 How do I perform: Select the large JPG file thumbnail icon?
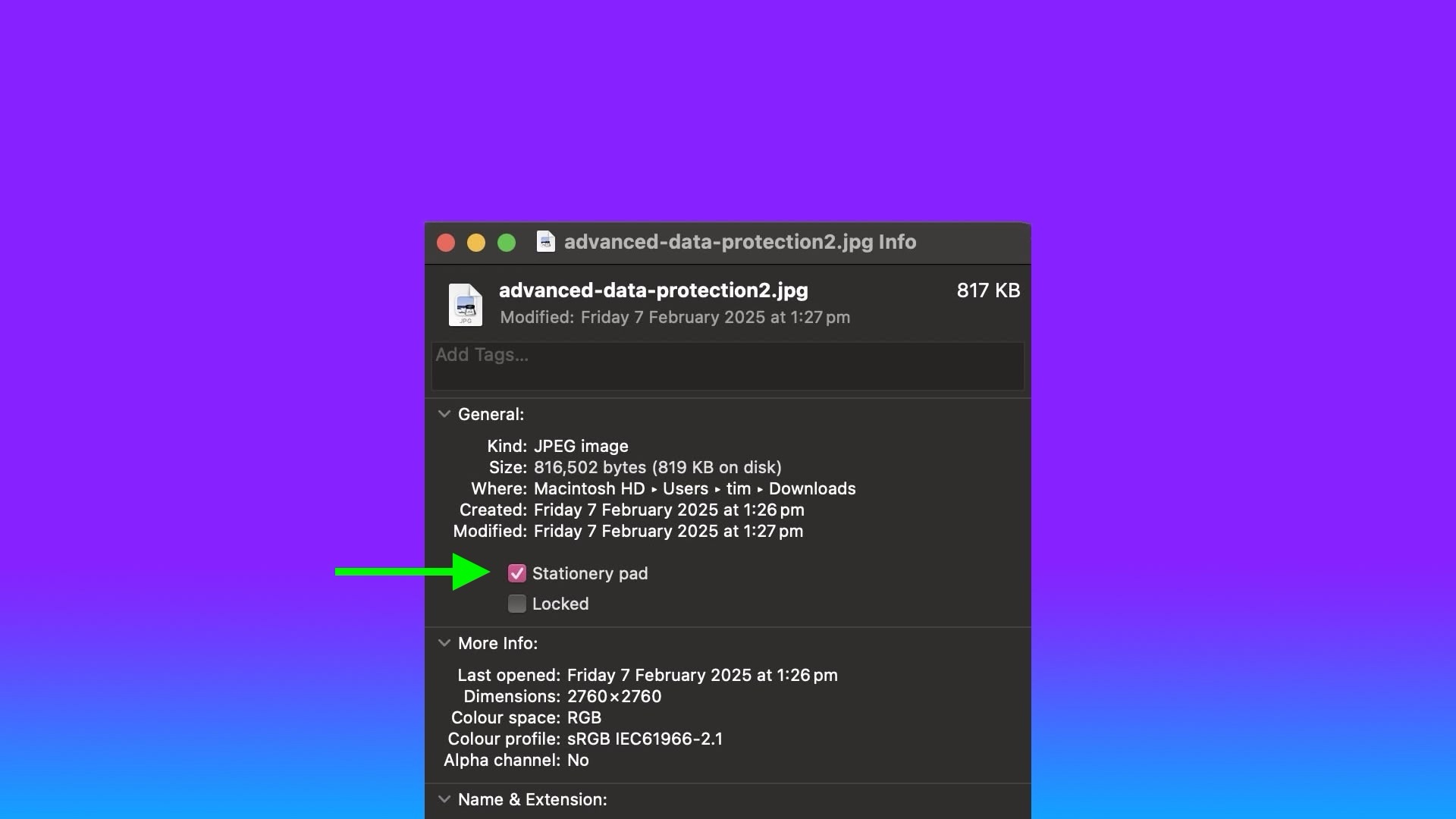click(x=465, y=304)
